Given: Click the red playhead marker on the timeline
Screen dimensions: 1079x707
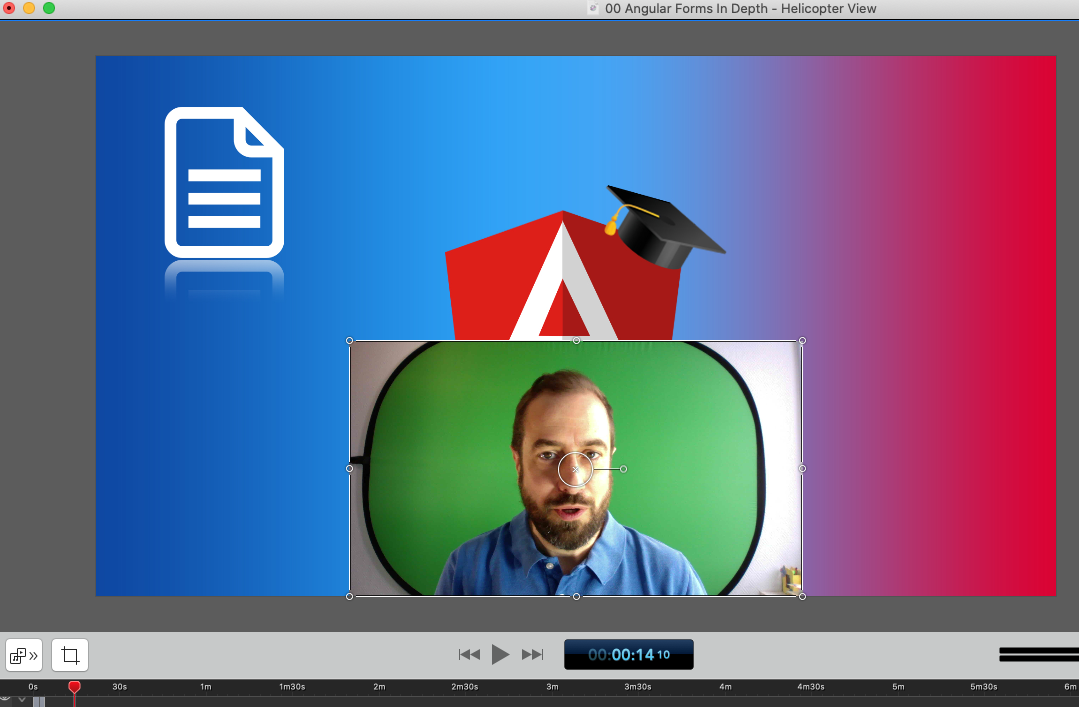Looking at the screenshot, I should [x=74, y=687].
